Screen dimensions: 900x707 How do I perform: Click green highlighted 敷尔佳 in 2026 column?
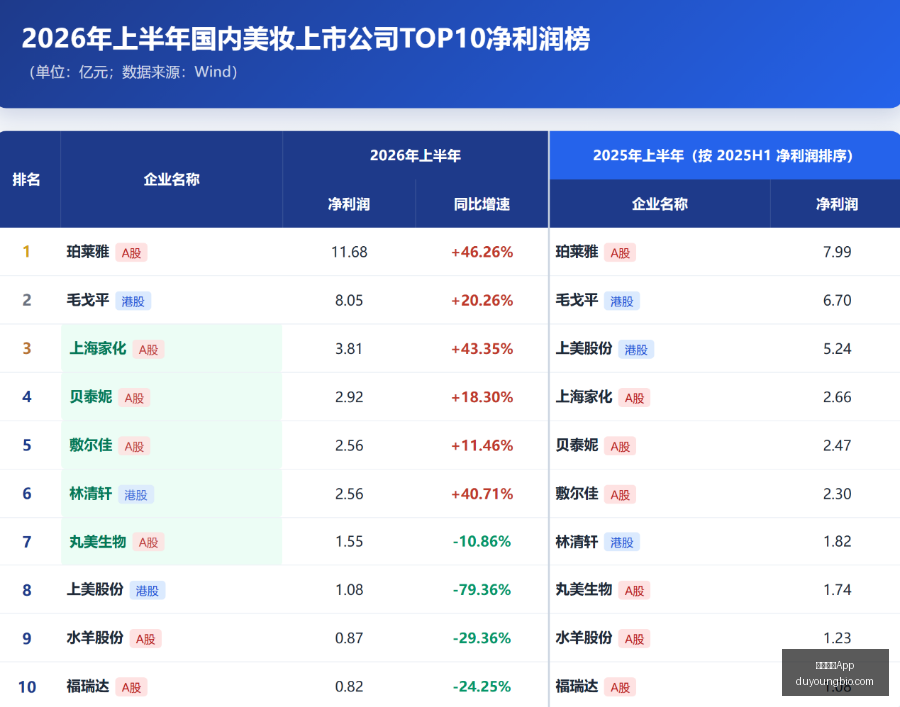pos(91,445)
